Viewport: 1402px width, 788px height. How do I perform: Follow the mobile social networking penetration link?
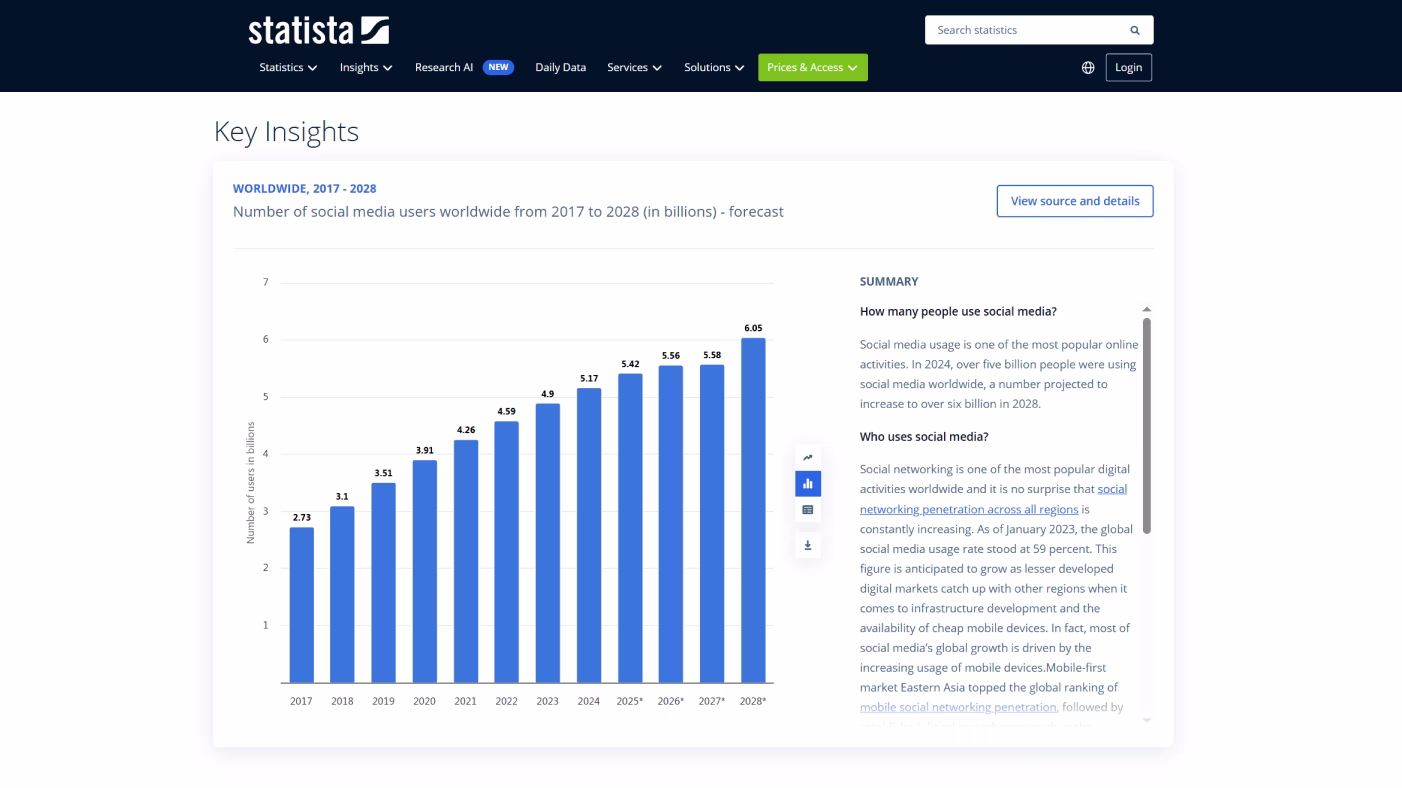[x=957, y=707]
